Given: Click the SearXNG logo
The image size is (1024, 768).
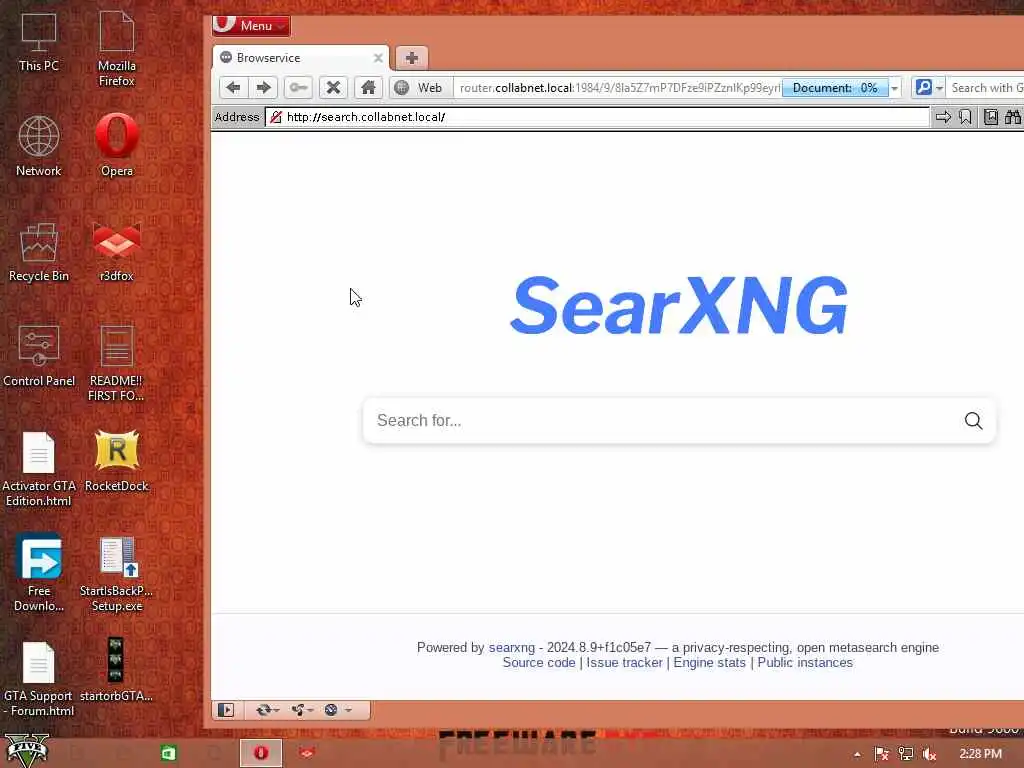Looking at the screenshot, I should [679, 305].
